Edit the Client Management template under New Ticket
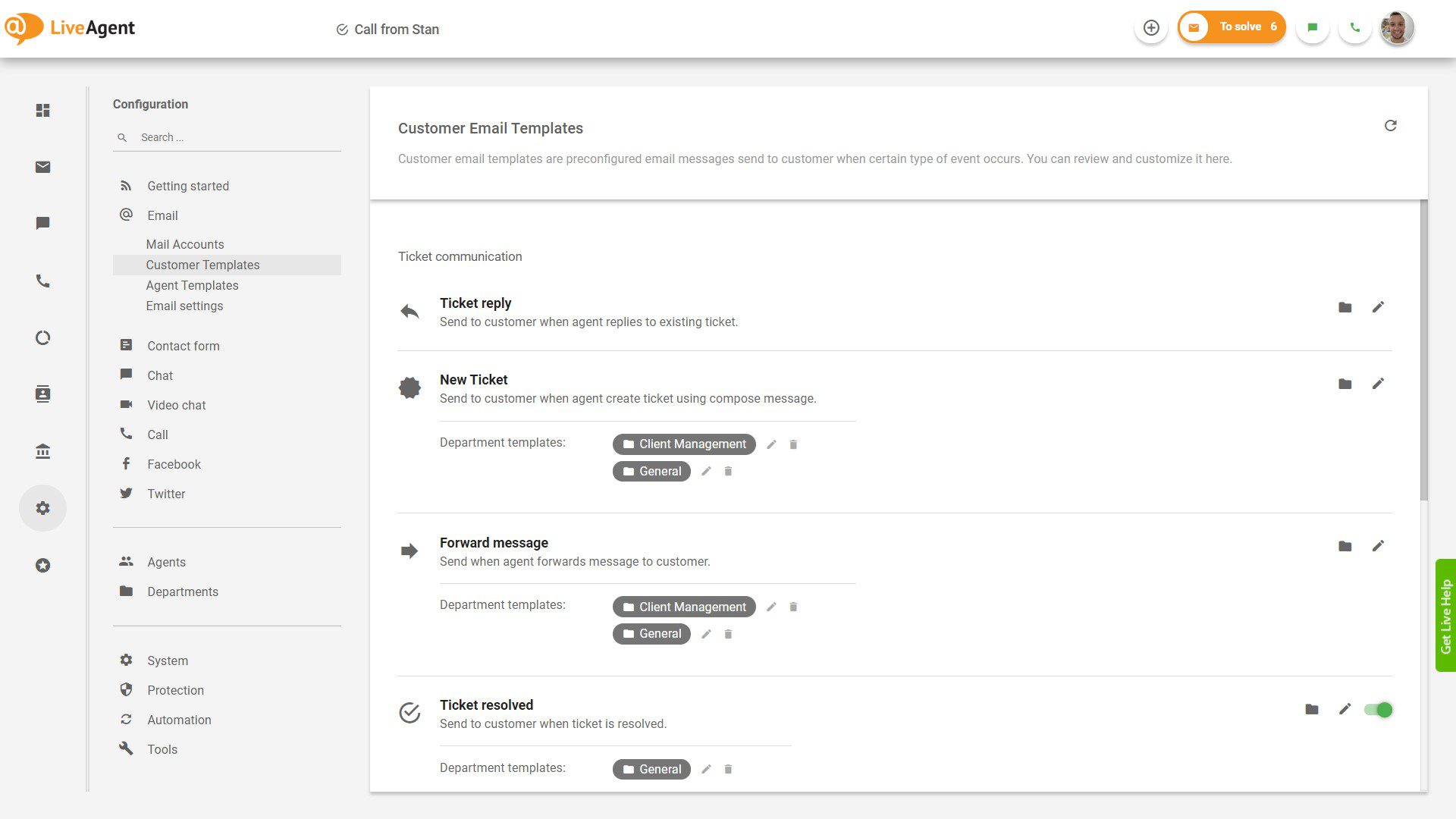Image resolution: width=1456 pixels, height=819 pixels. click(771, 444)
